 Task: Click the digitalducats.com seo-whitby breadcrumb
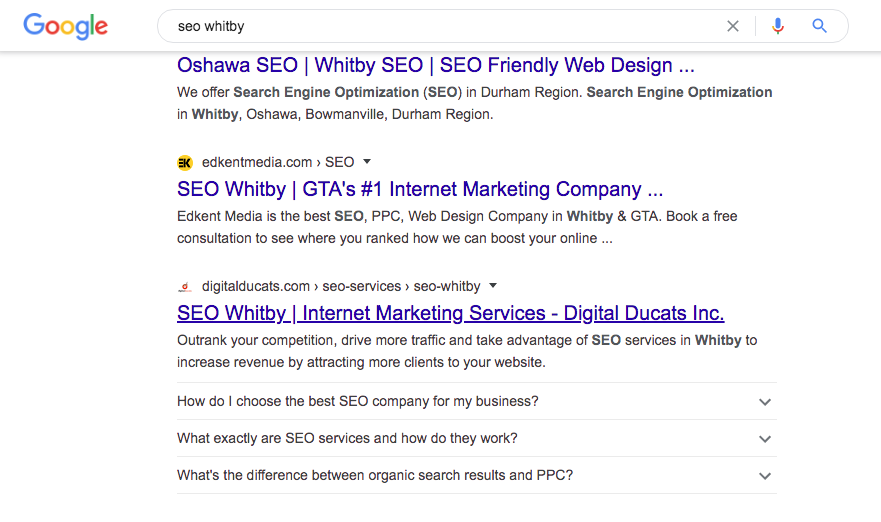[341, 286]
